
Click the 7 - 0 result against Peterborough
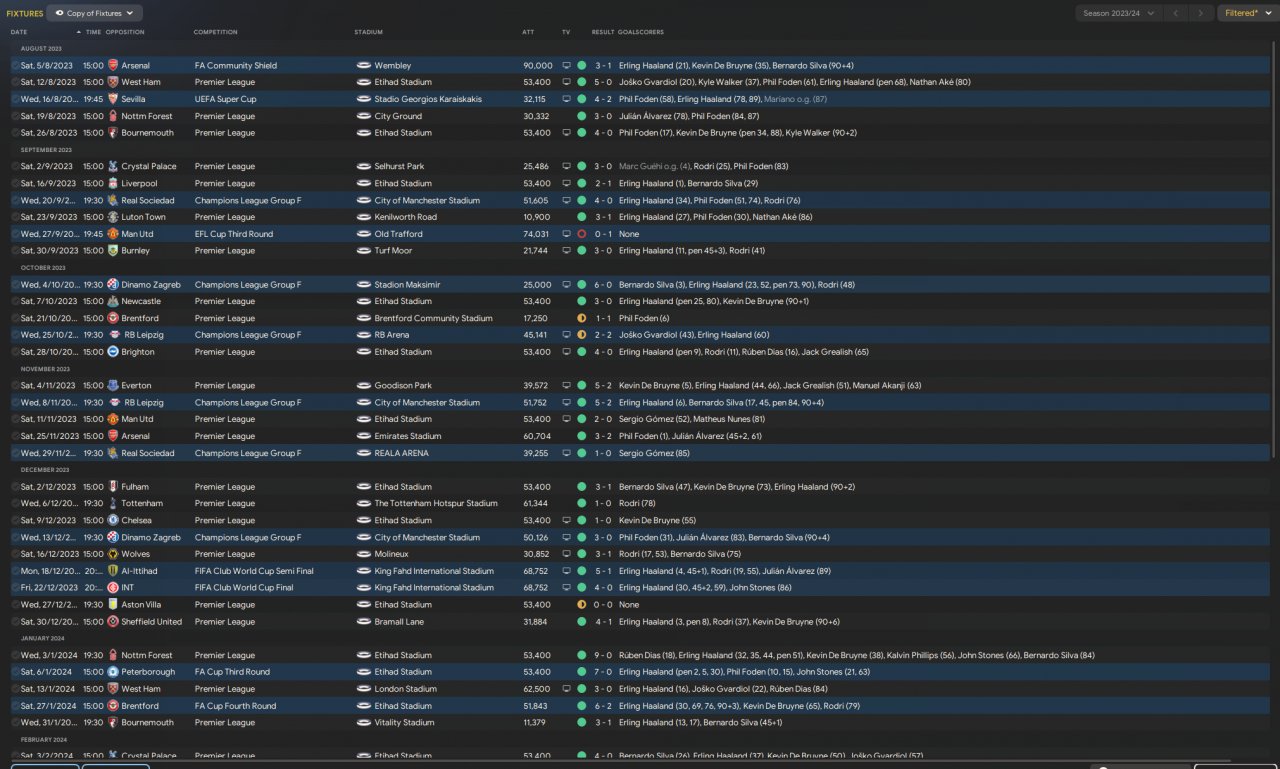pyautogui.click(x=603, y=672)
